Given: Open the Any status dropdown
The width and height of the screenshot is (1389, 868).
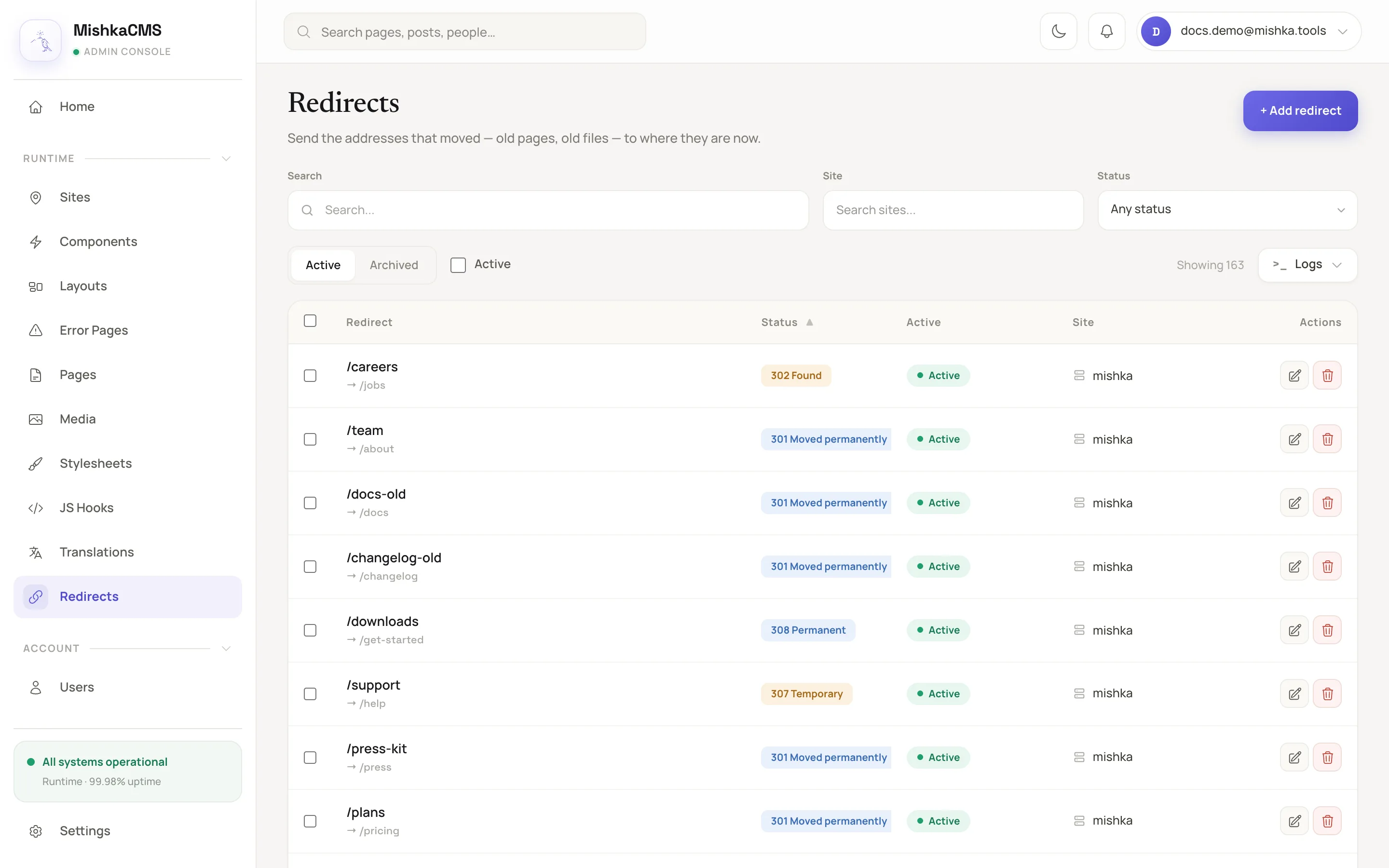Looking at the screenshot, I should point(1227,210).
